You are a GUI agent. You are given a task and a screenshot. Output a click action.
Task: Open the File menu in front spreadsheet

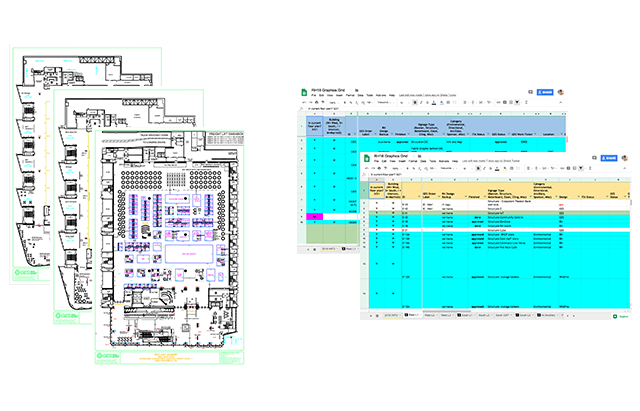(377, 163)
